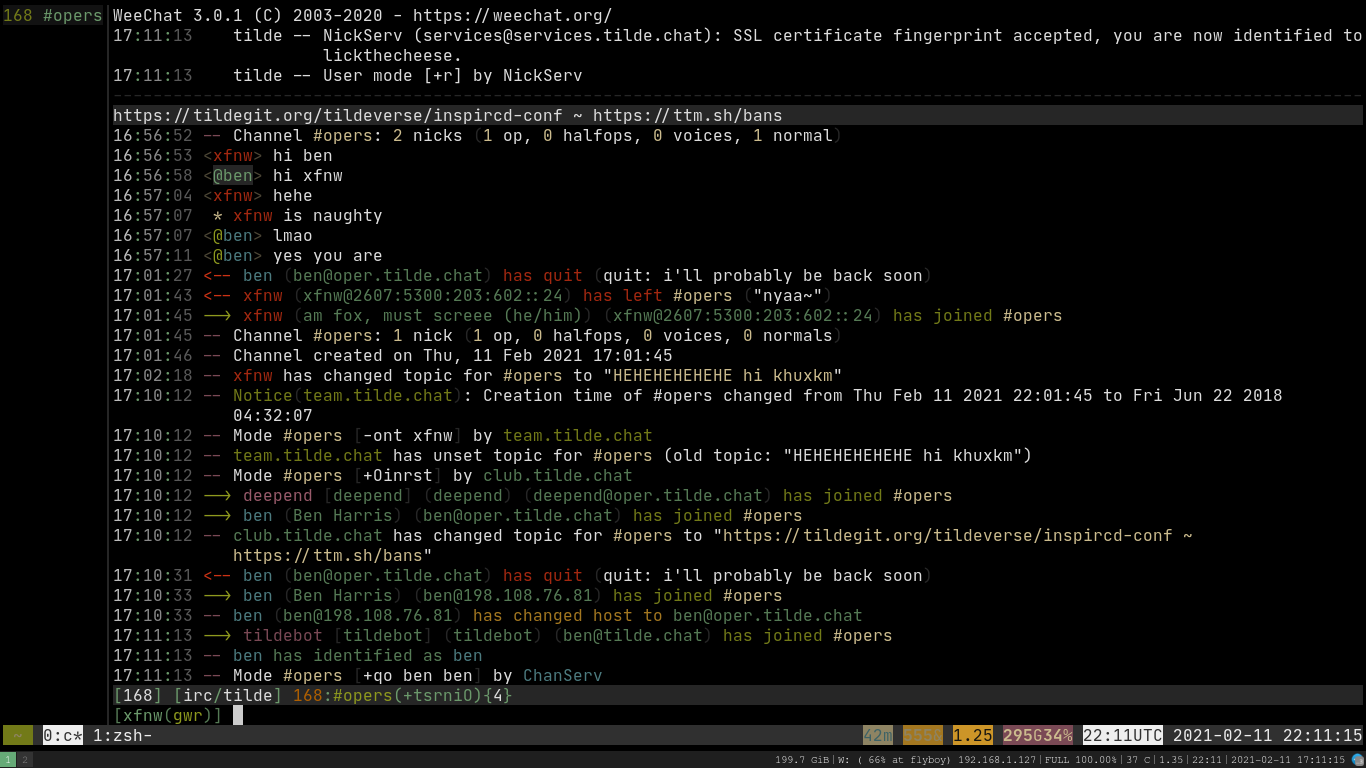The height and width of the screenshot is (768, 1366).
Task: Click the 'hehe' message from xfnw
Action: click(213, 196)
